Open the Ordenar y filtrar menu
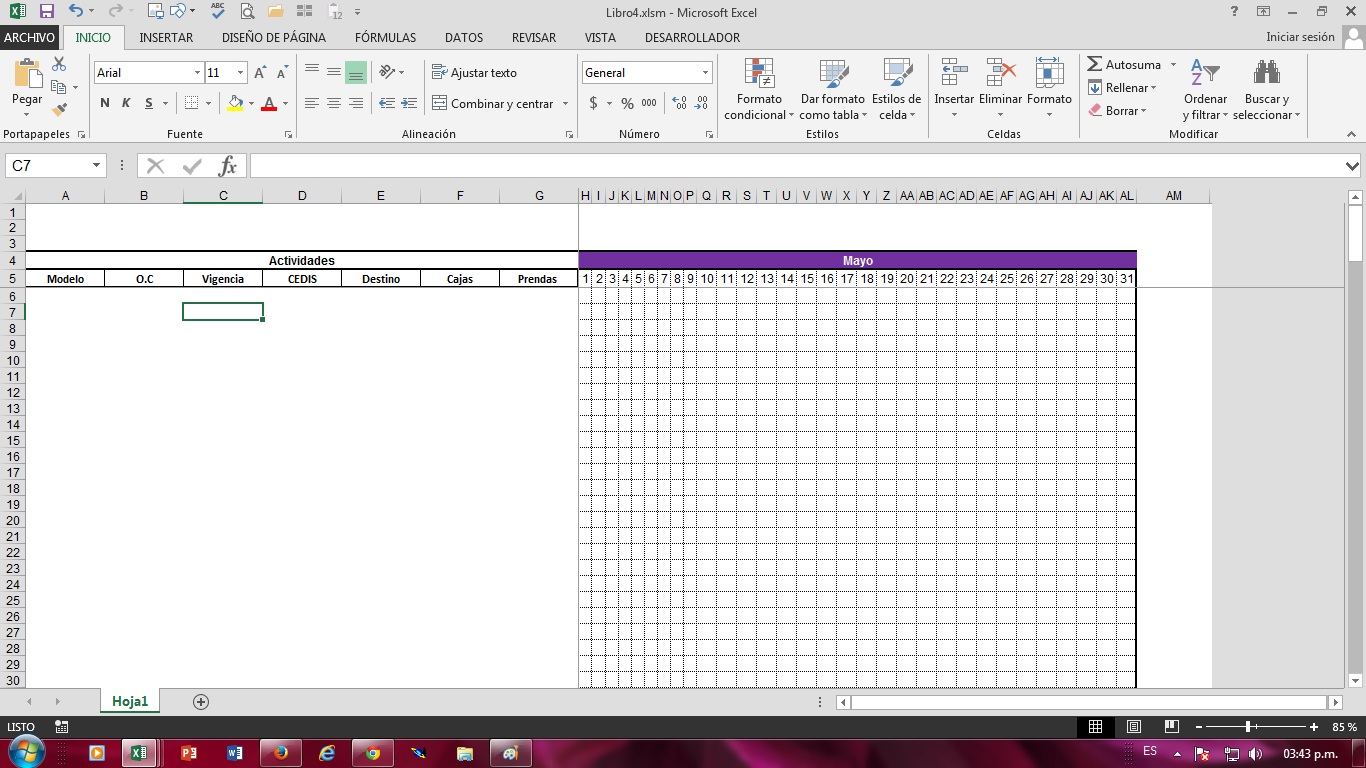The image size is (1366, 768). (x=1205, y=90)
